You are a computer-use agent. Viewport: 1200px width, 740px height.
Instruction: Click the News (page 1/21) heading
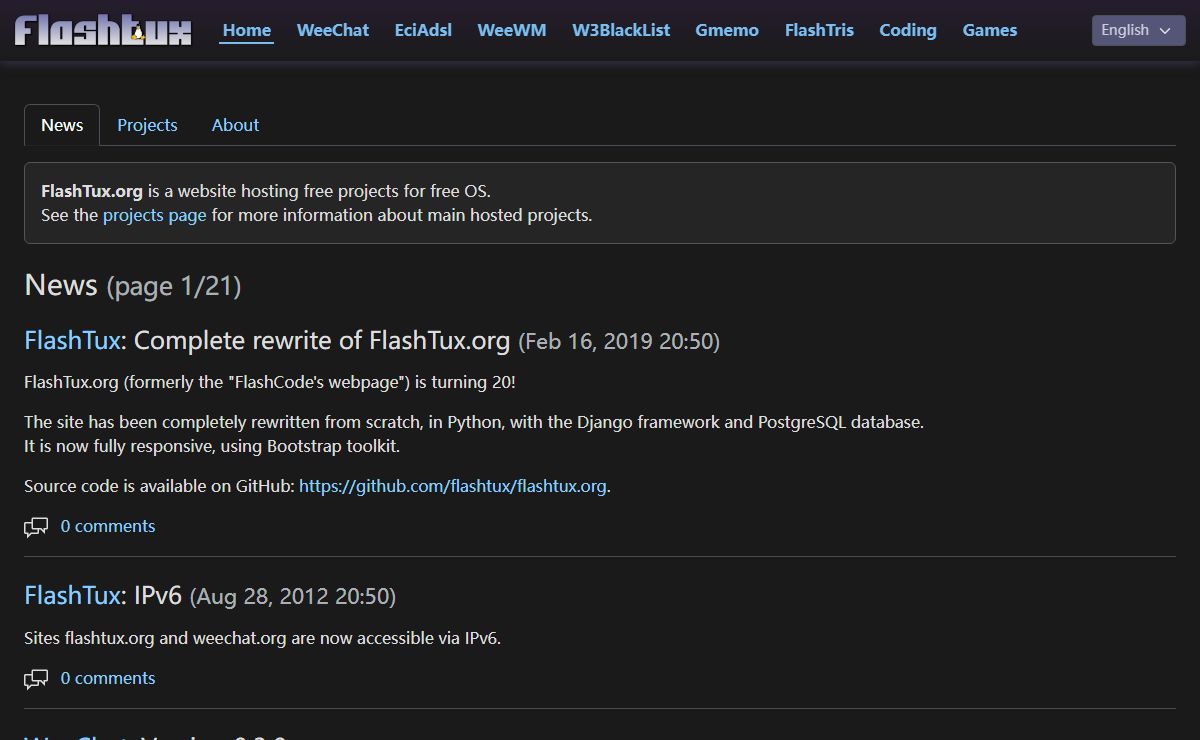coord(133,285)
